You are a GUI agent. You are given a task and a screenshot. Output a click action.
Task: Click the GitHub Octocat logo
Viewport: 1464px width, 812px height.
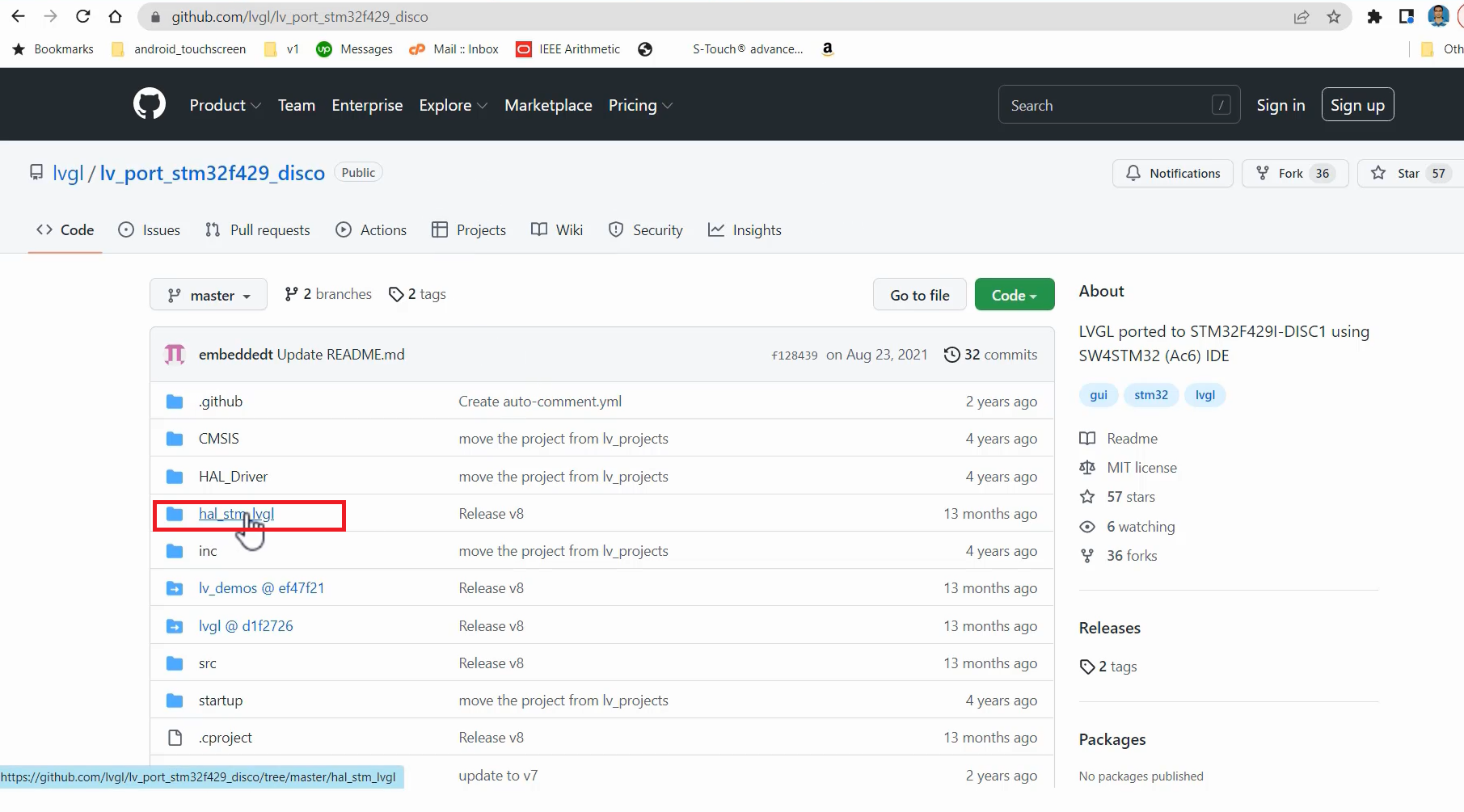[150, 104]
